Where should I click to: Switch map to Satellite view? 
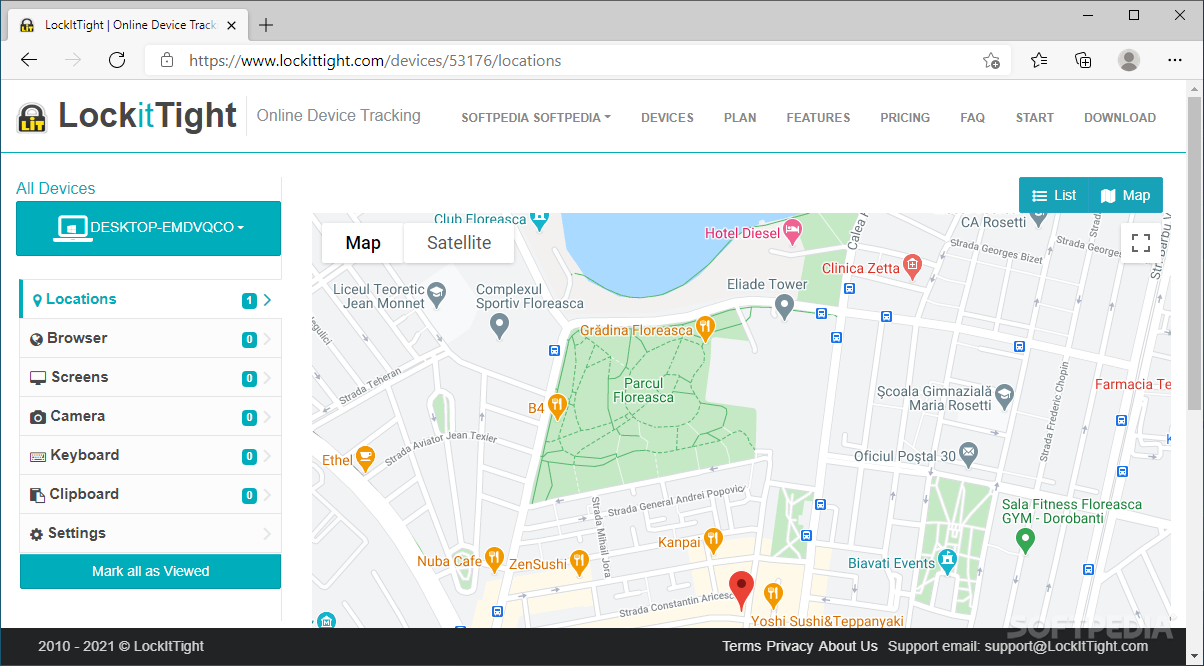pos(459,243)
